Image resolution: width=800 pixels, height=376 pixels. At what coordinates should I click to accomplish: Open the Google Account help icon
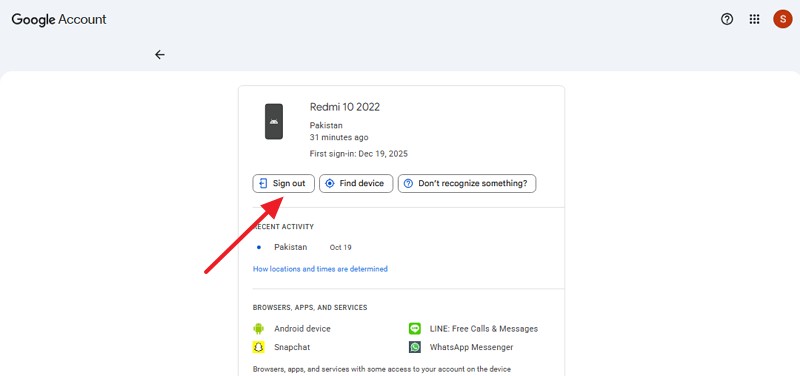(727, 19)
